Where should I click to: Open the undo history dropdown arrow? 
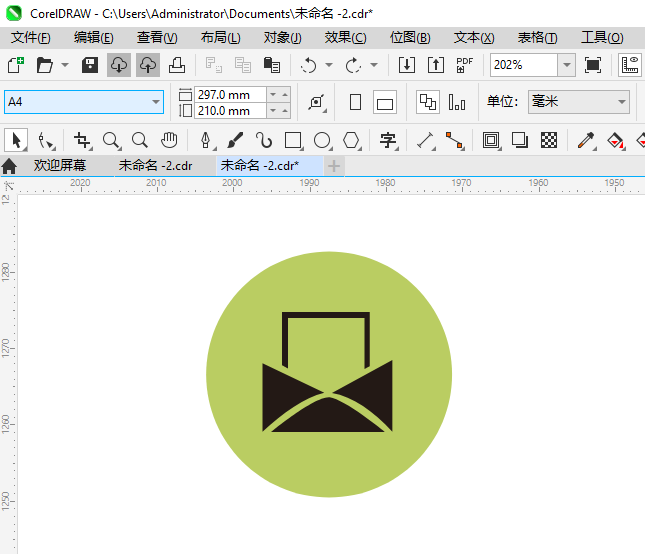(329, 65)
